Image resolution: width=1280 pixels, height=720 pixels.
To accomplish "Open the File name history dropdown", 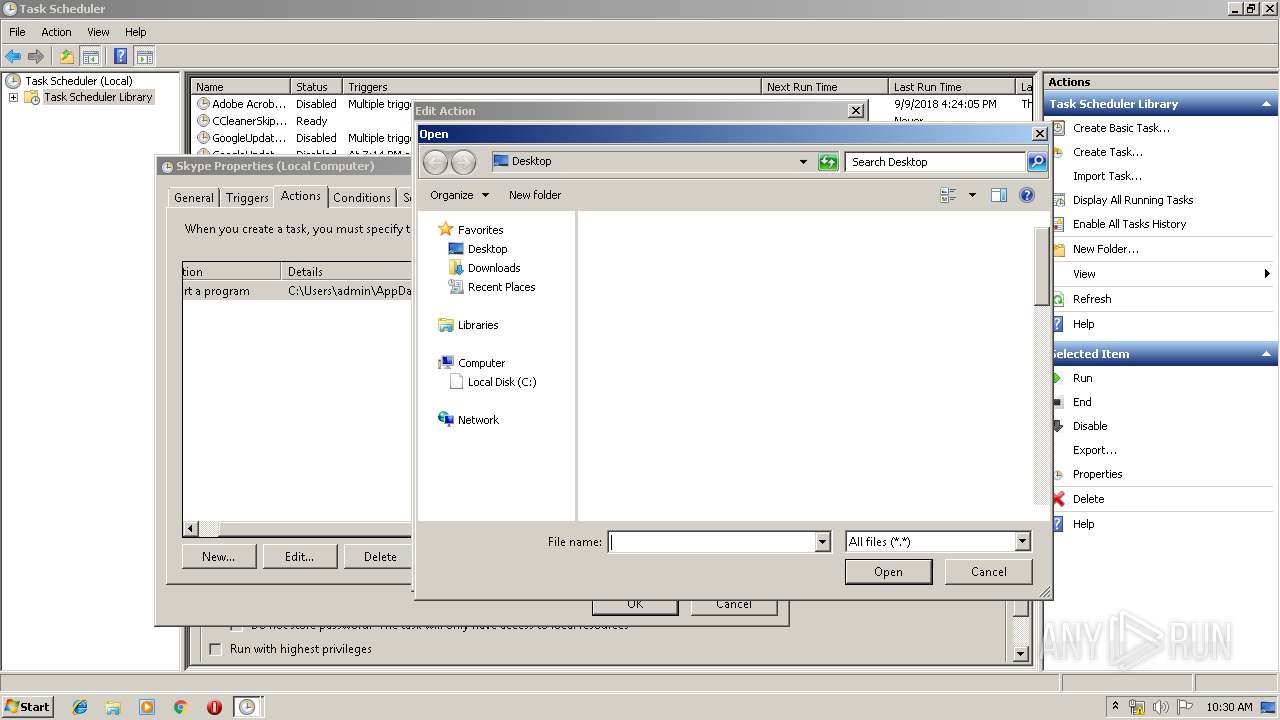I will click(x=823, y=542).
